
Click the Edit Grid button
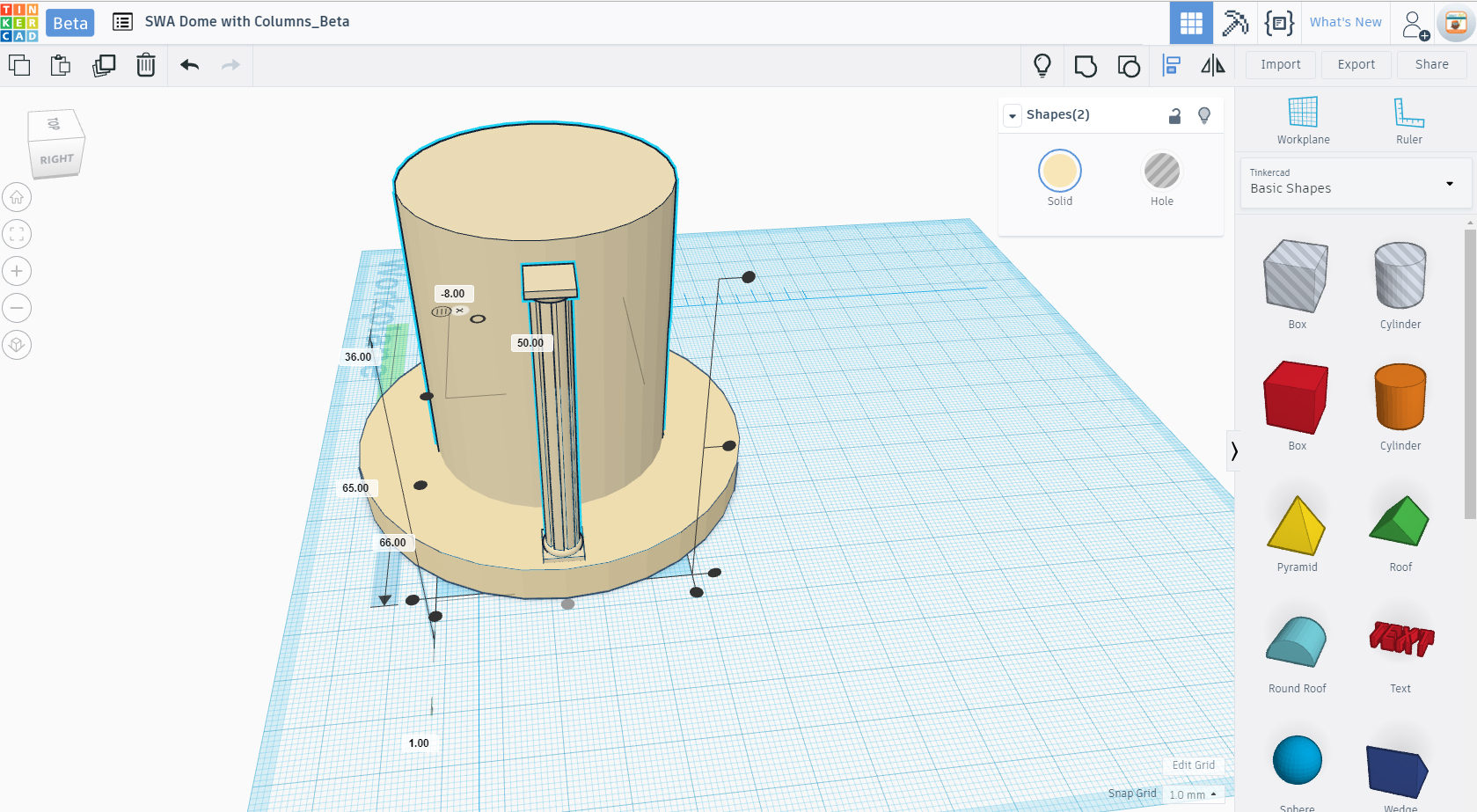1193,765
